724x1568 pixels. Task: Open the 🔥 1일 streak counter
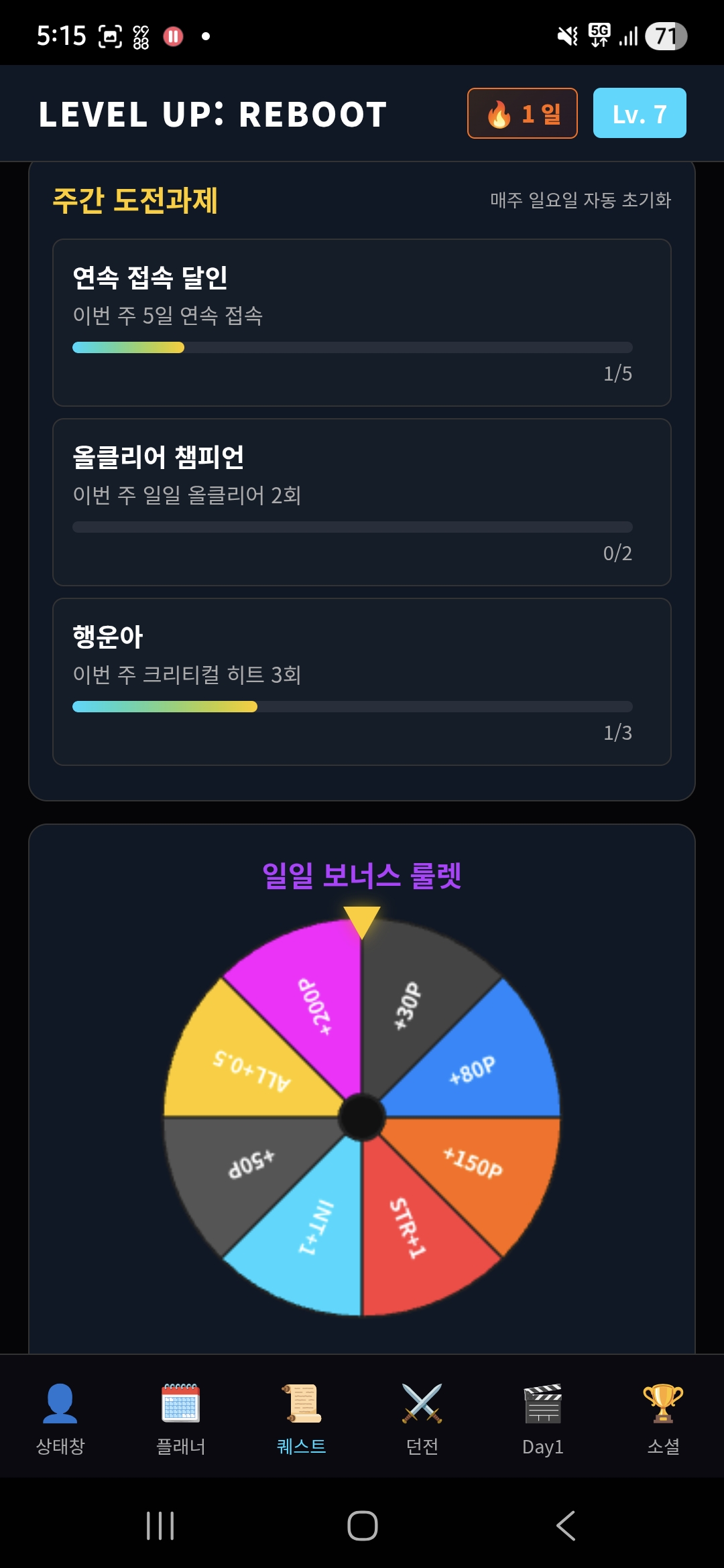click(522, 113)
